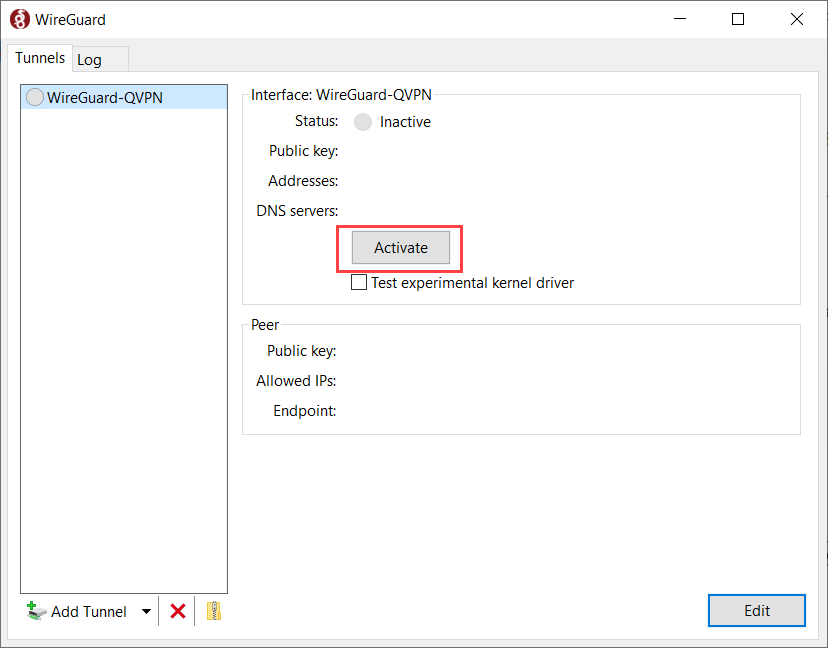
Task: Open the Add Tunnel dropdown arrow
Action: pos(146,612)
